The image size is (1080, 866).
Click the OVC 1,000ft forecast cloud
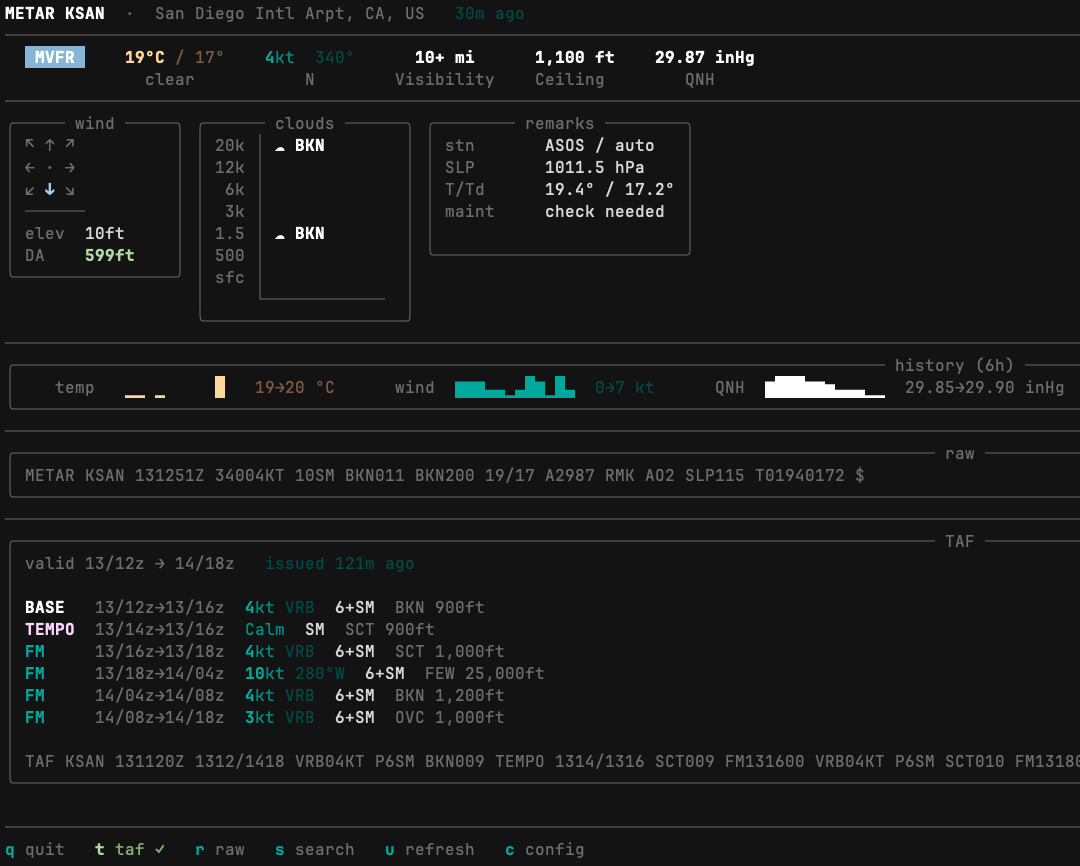(450, 717)
